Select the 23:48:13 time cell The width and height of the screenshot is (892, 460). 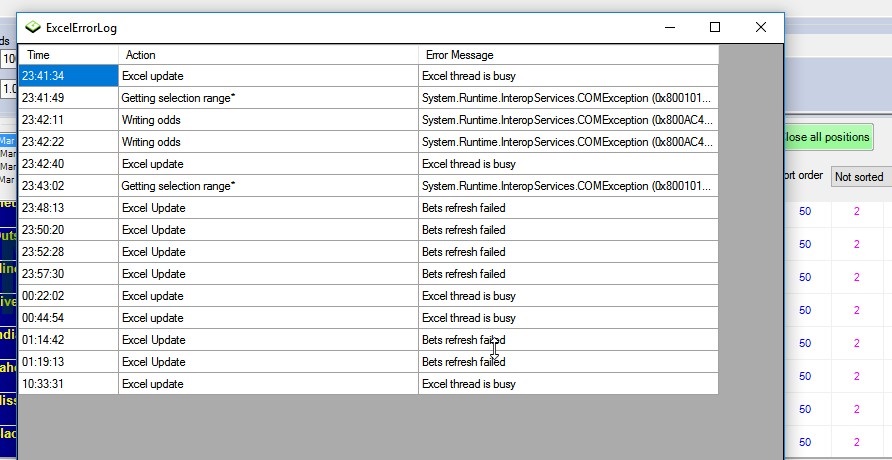point(68,208)
